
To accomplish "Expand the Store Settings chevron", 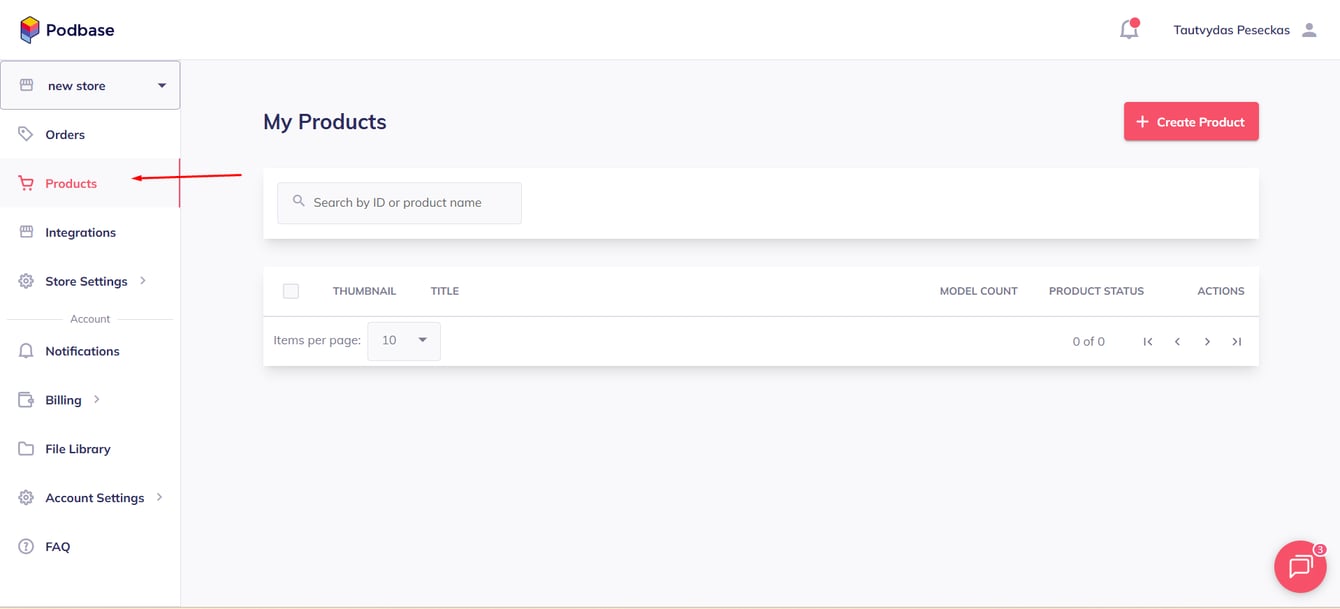I will pos(143,281).
